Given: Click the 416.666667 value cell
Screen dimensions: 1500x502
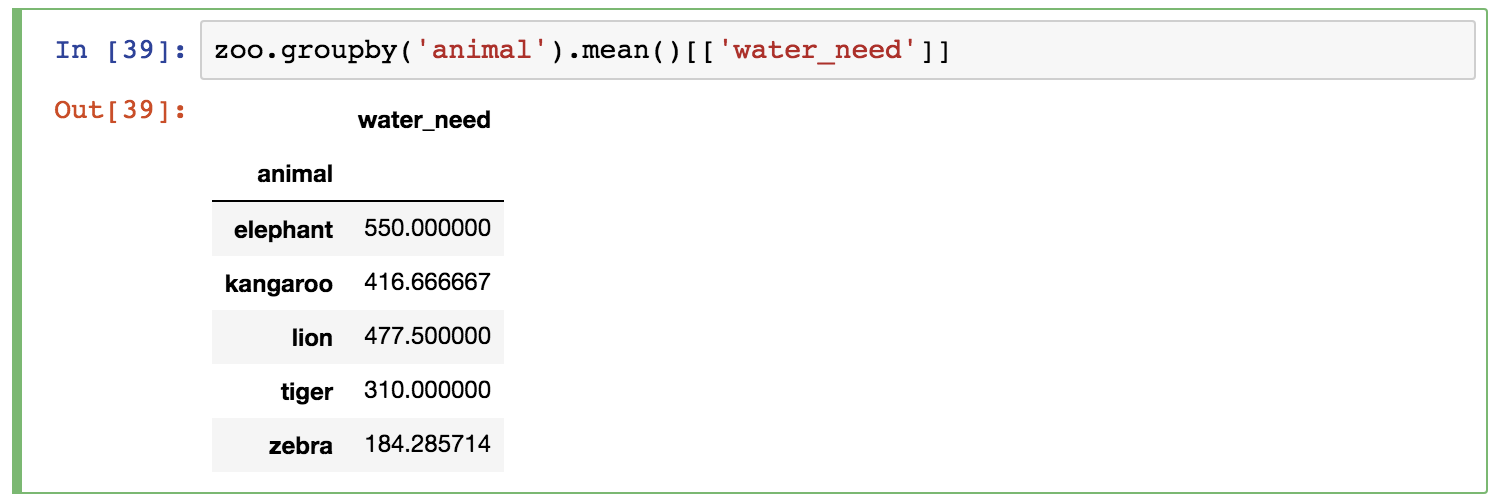Looking at the screenshot, I should [425, 282].
